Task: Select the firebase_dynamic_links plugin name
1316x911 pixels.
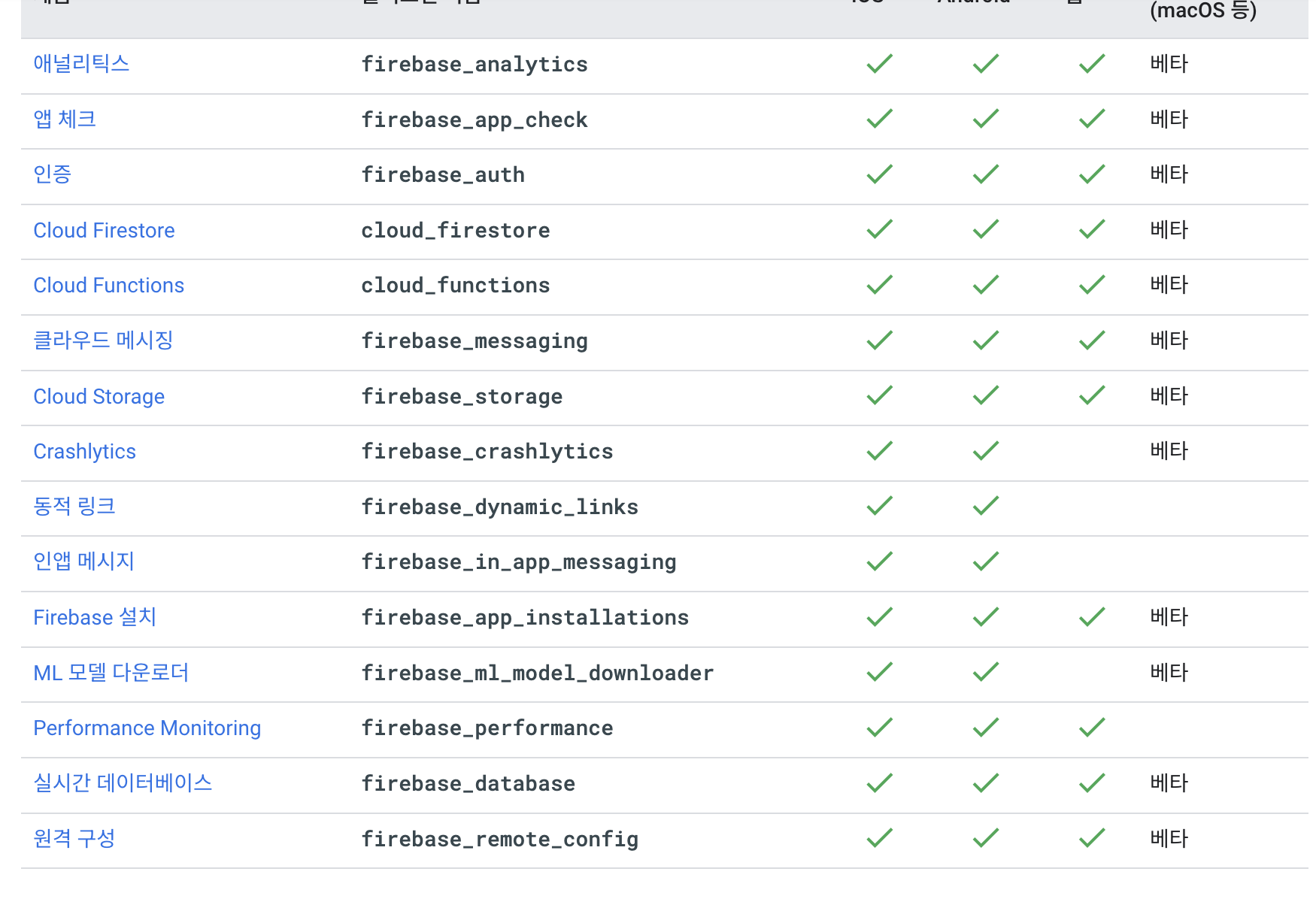Action: [x=500, y=507]
